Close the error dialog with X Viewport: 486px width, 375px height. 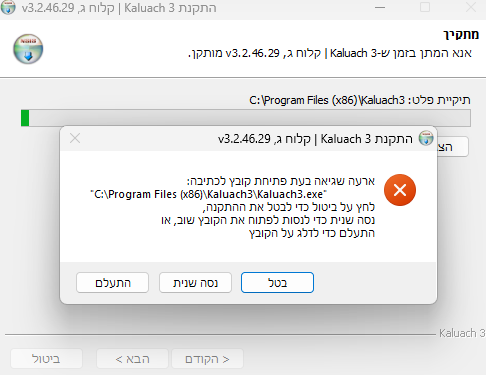pyautogui.click(x=75, y=138)
